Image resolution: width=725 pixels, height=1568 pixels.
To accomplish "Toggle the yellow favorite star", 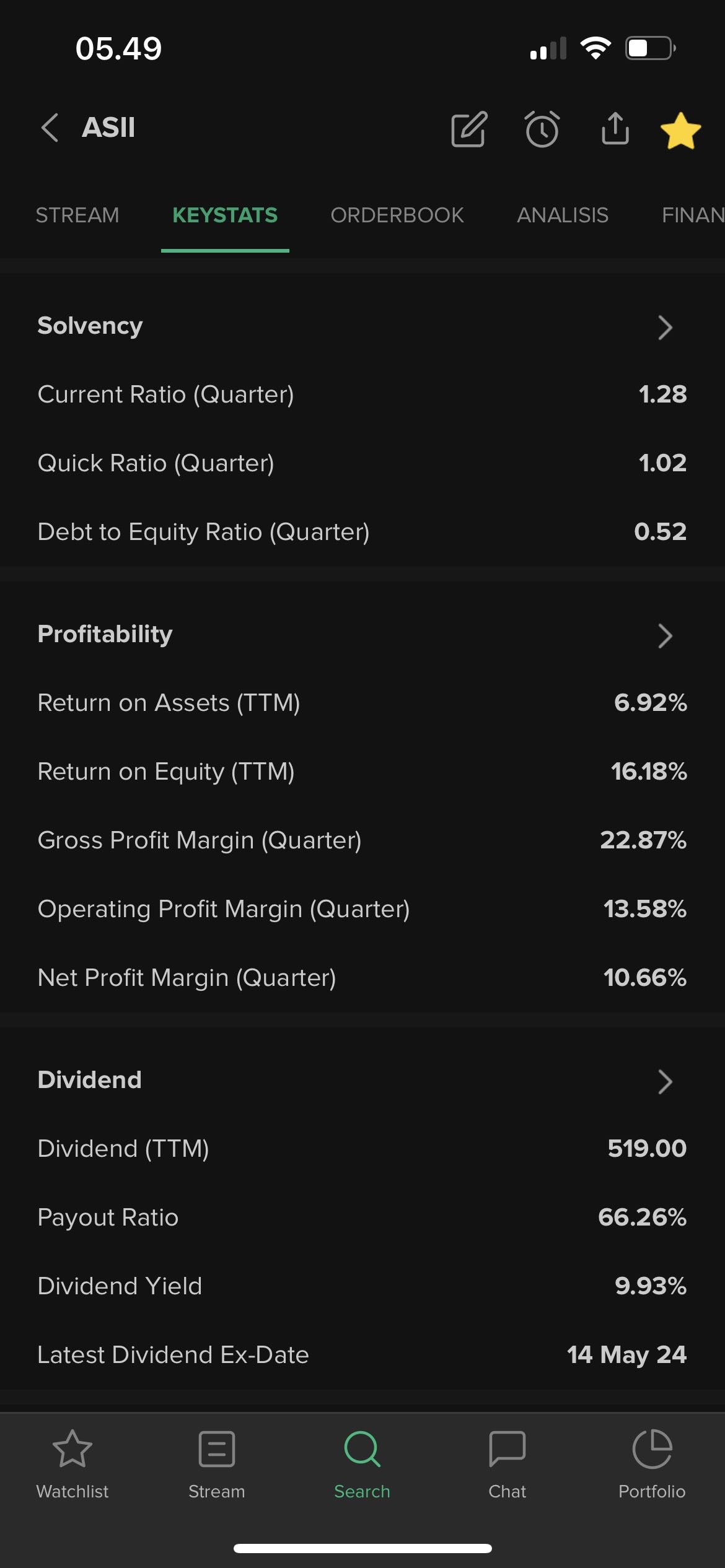I will 680,130.
